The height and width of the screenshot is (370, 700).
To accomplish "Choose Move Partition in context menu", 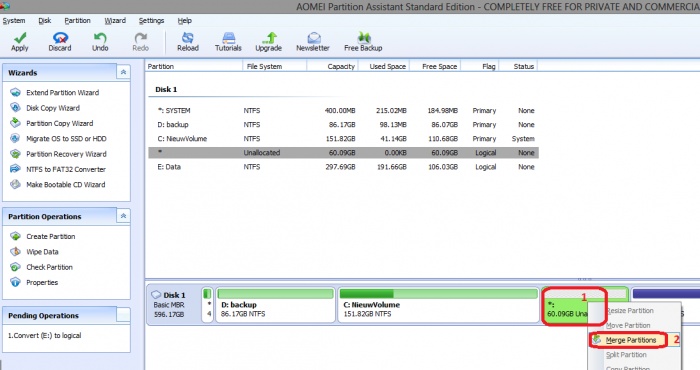I will [628, 325].
